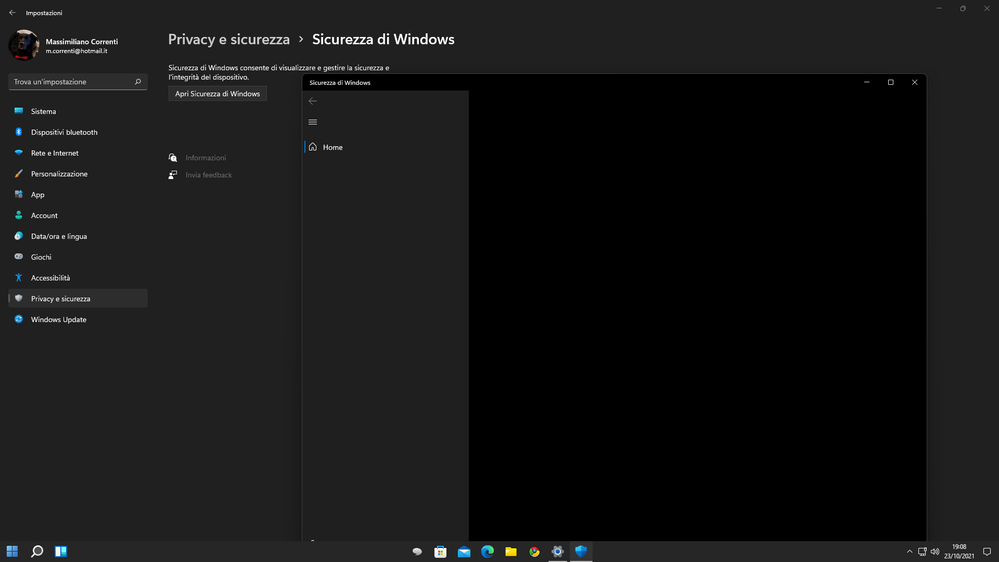This screenshot has height=562, width=999.
Task: Open Windows Update settings
Action: click(x=78, y=319)
